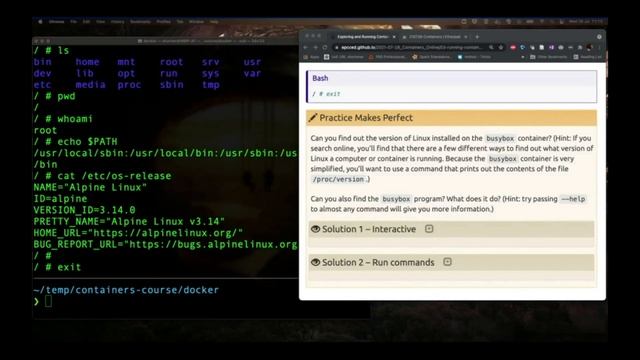Image resolution: width=640 pixels, height=360 pixels.
Task: Click the 'proc' directory in ls output
Action: (x=129, y=84)
